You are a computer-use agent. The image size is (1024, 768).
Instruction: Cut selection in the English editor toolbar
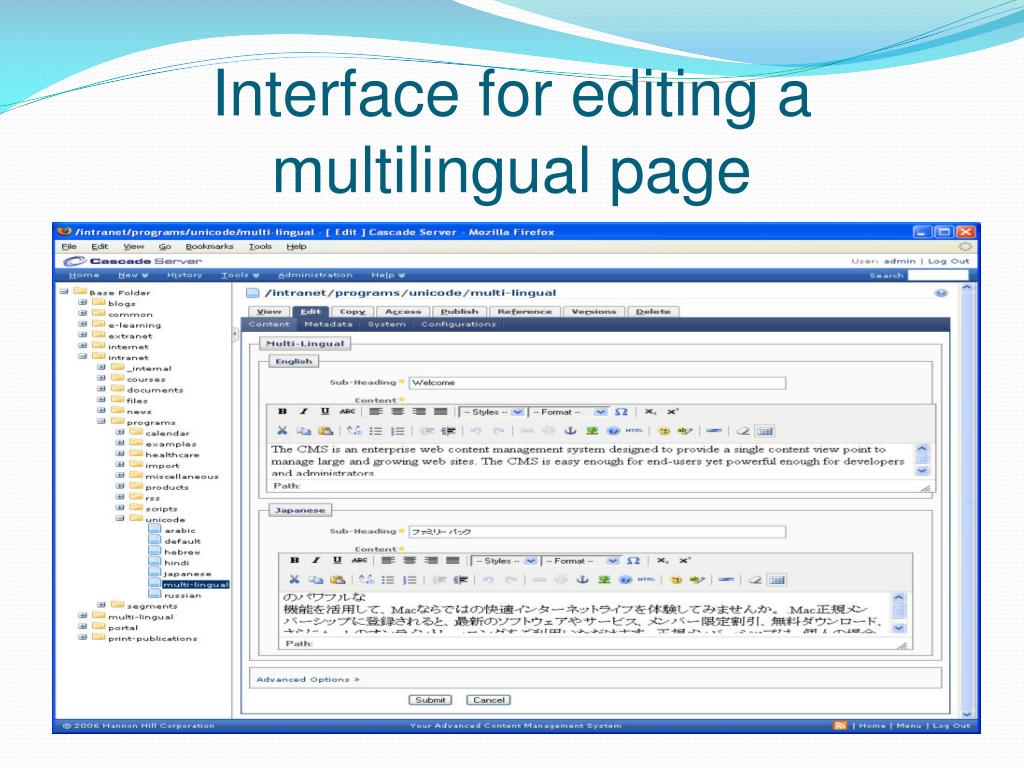pos(282,431)
